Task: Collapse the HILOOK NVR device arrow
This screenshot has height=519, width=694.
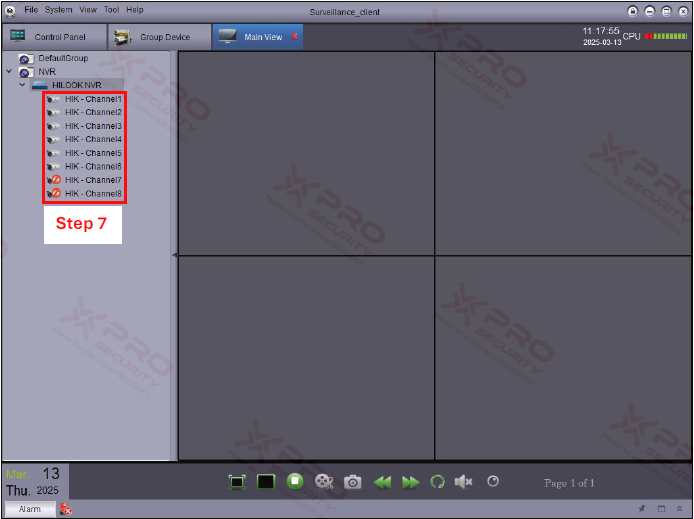Action: 22,85
